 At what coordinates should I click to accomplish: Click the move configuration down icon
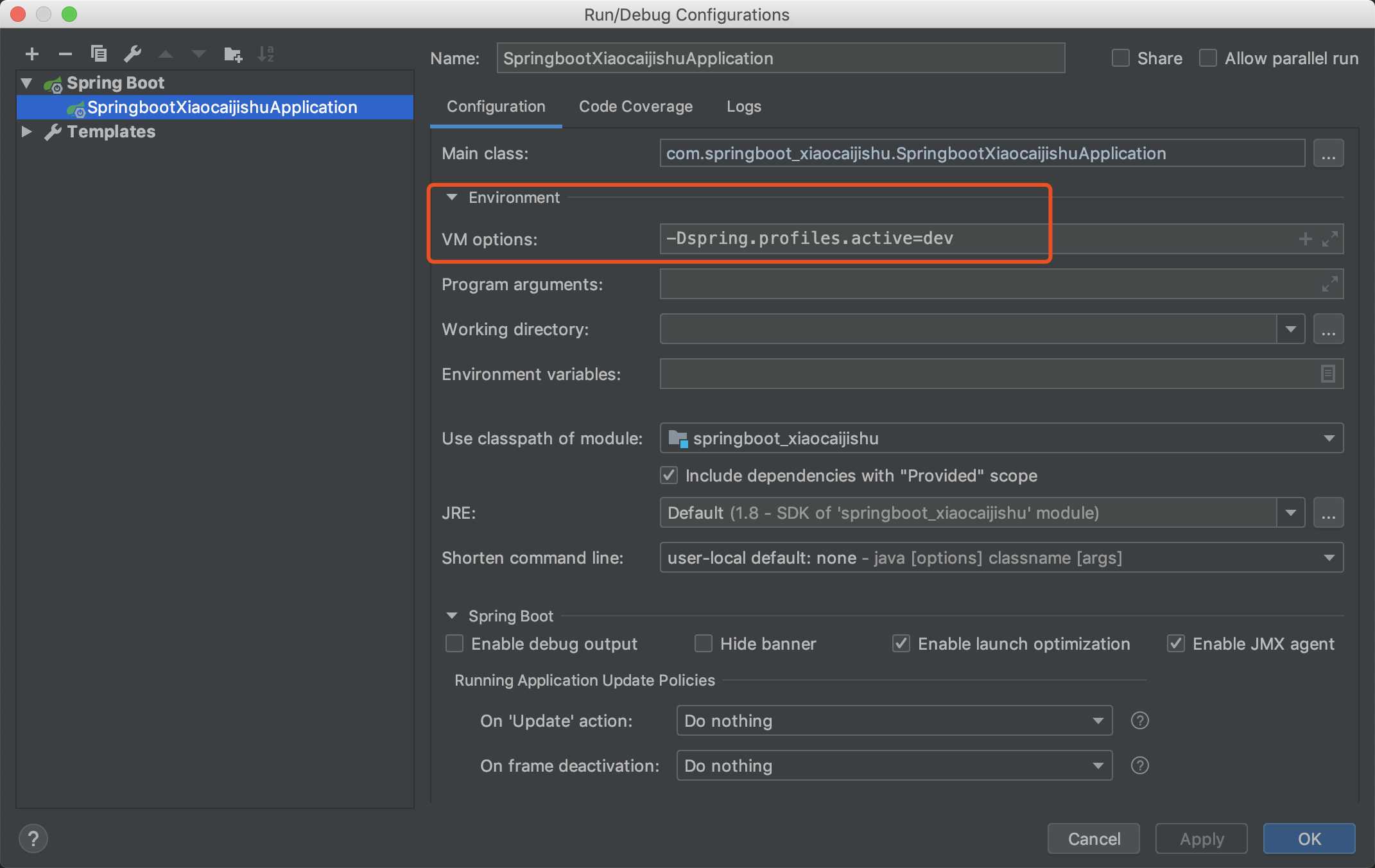point(196,52)
